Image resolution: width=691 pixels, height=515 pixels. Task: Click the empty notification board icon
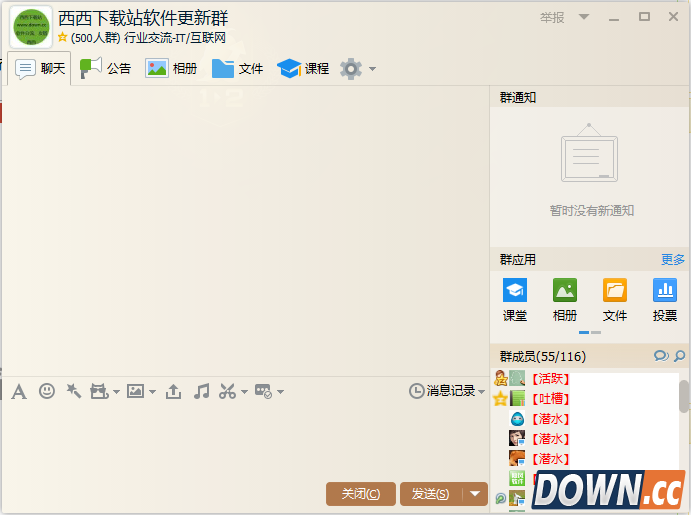click(589, 153)
